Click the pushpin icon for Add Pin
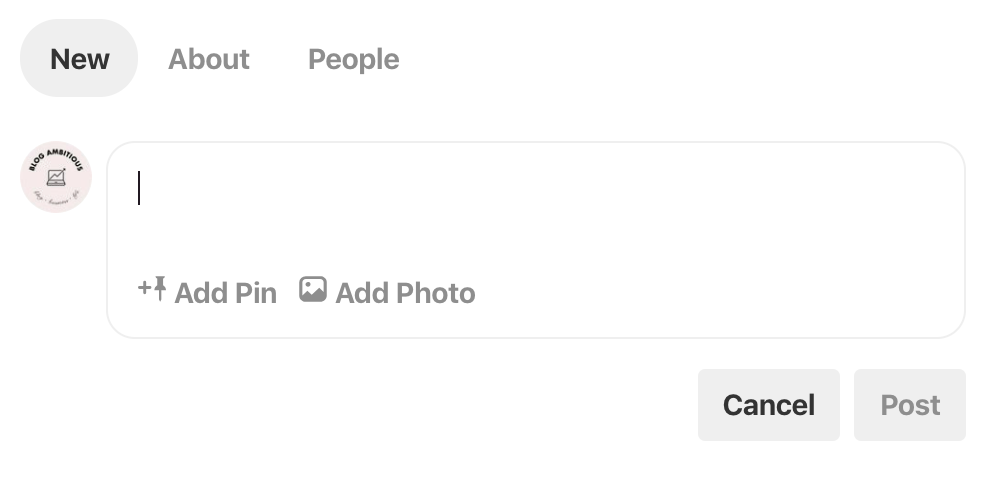The width and height of the screenshot is (992, 490). (159, 288)
